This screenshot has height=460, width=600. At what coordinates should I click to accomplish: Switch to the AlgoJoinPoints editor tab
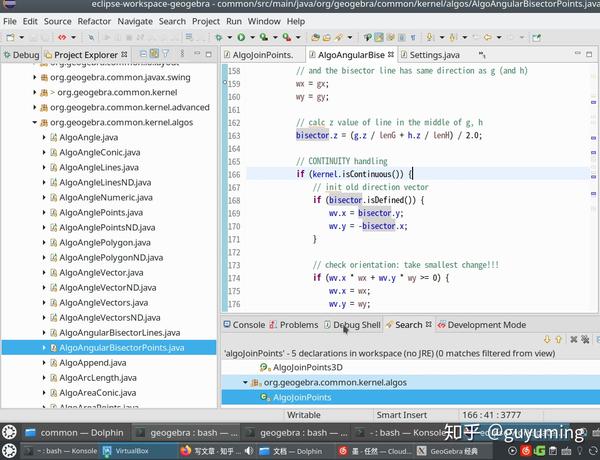[x=263, y=55]
